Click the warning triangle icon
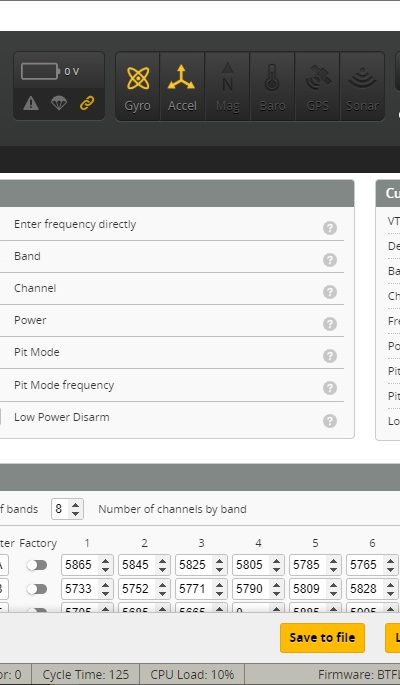Screen dimensions: 400x685 pyautogui.click(x=31, y=103)
